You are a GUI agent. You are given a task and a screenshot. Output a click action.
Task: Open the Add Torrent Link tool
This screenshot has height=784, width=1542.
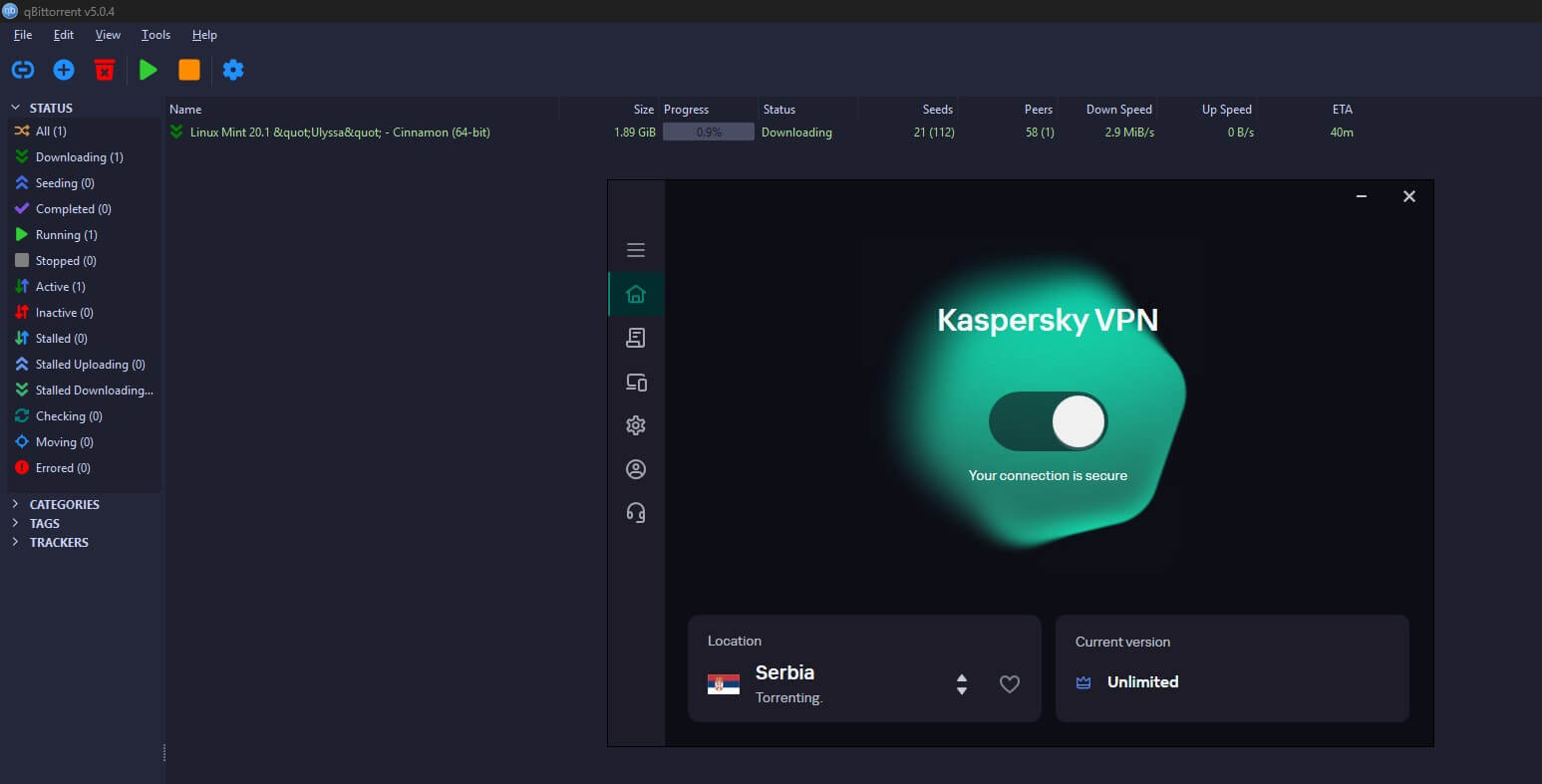pos(22,70)
